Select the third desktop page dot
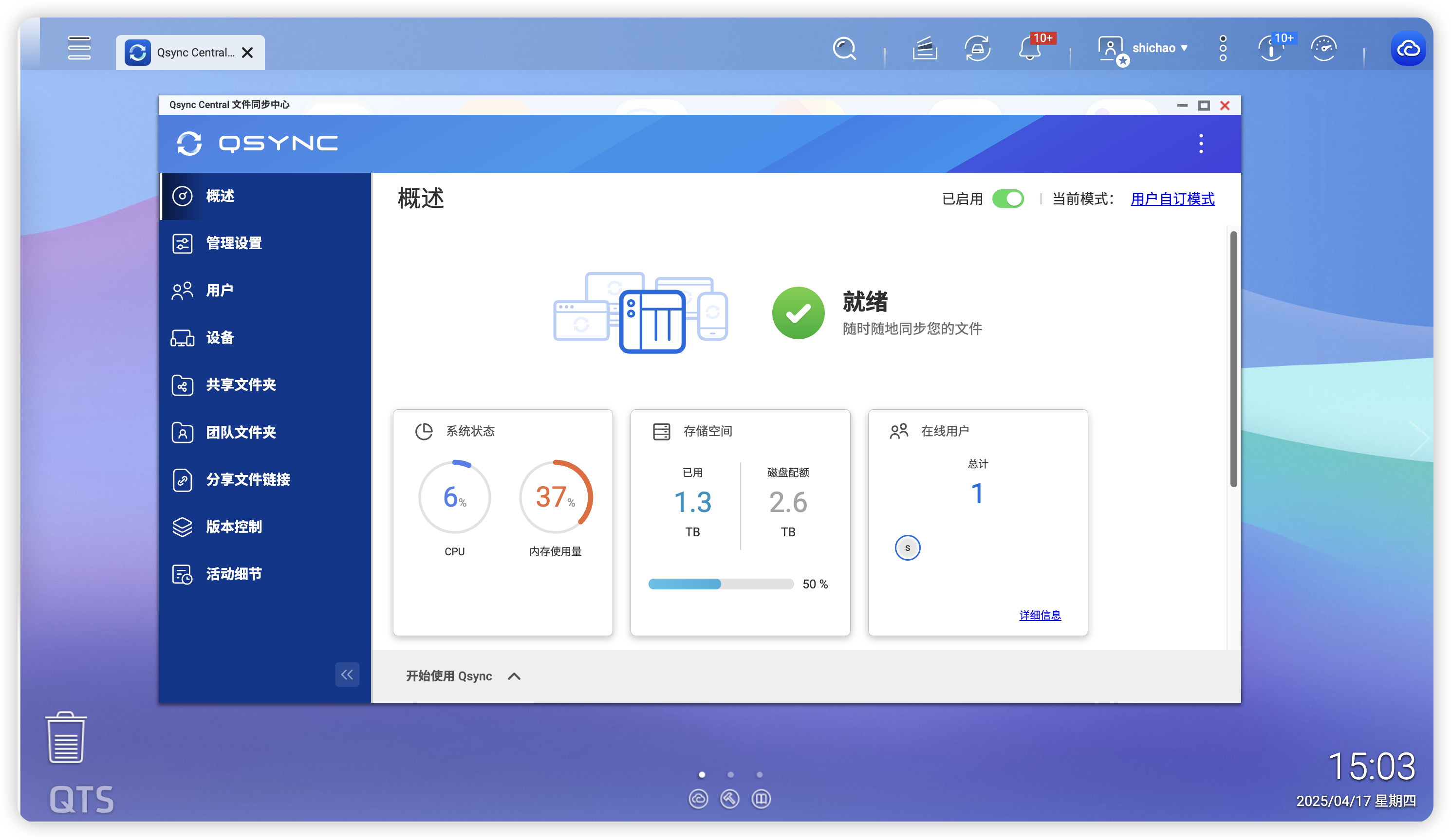The height and width of the screenshot is (840, 1451). coord(760,775)
